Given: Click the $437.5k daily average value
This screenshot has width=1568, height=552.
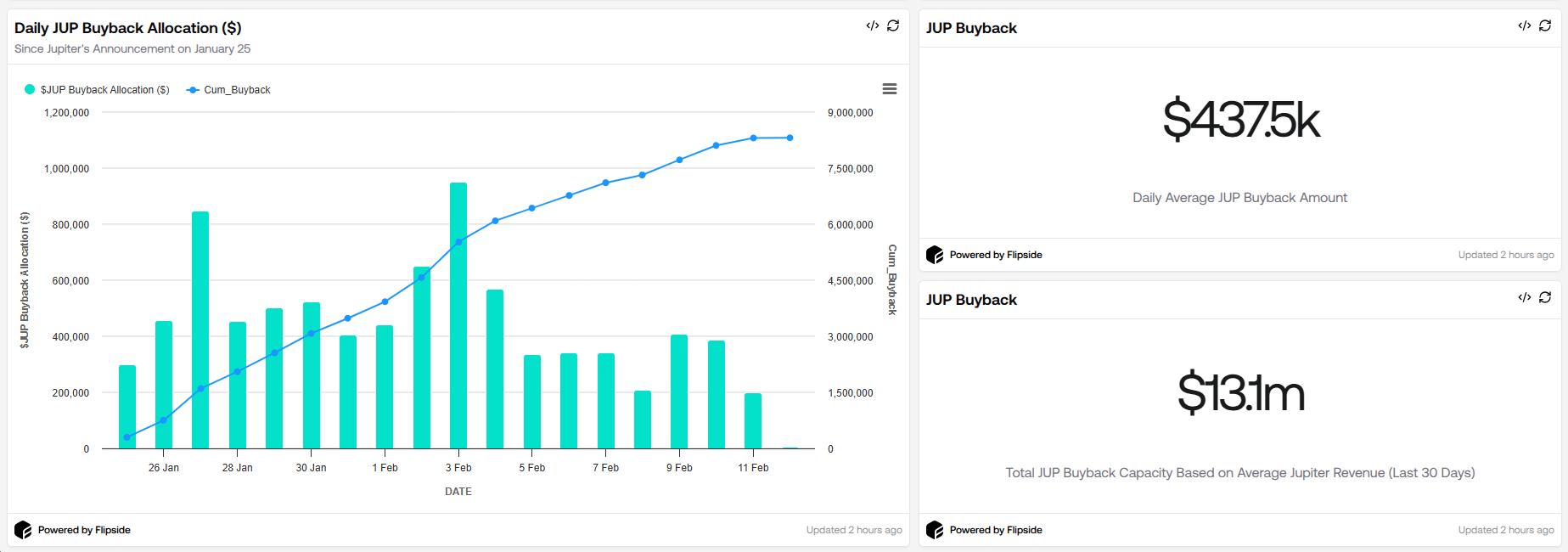Looking at the screenshot, I should point(1239,120).
